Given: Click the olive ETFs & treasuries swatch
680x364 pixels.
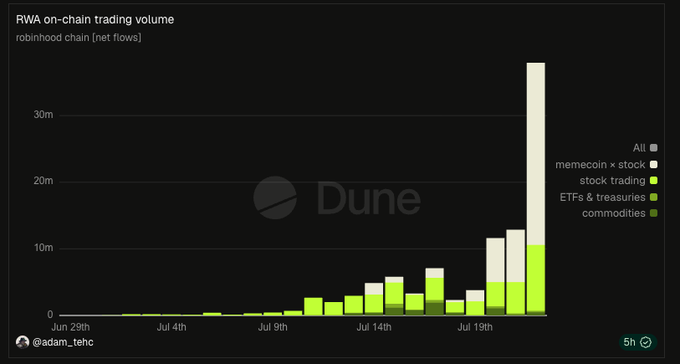Looking at the screenshot, I should coord(654,197).
